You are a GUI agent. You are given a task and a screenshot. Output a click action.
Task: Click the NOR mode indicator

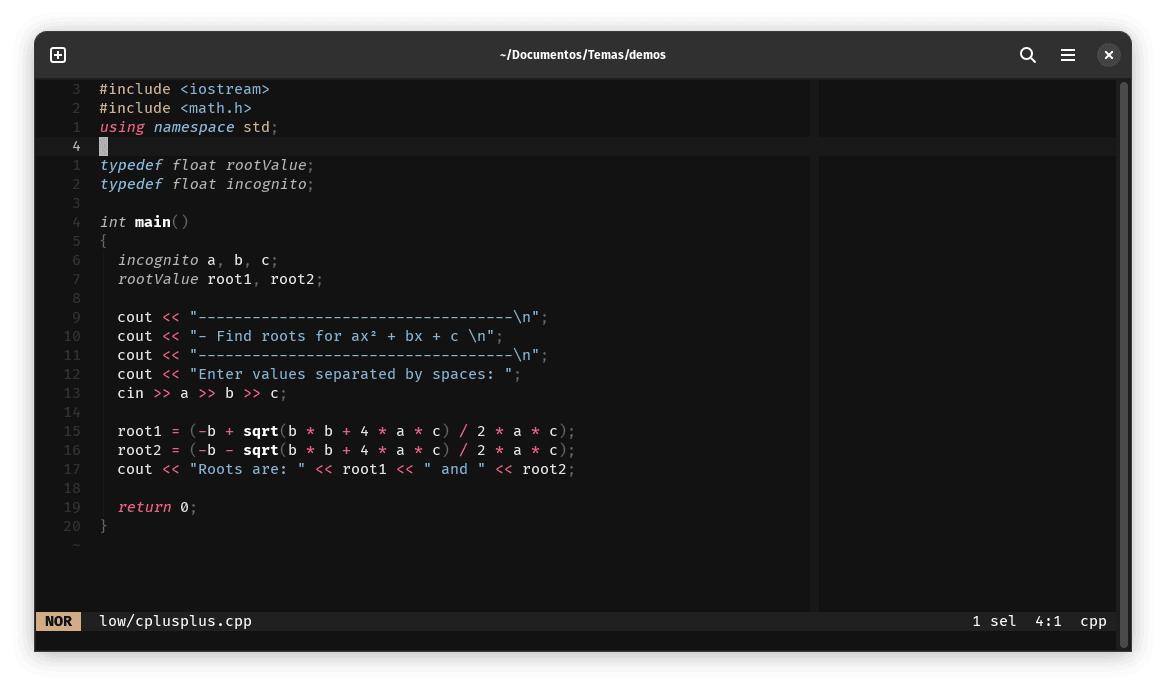[x=59, y=621]
